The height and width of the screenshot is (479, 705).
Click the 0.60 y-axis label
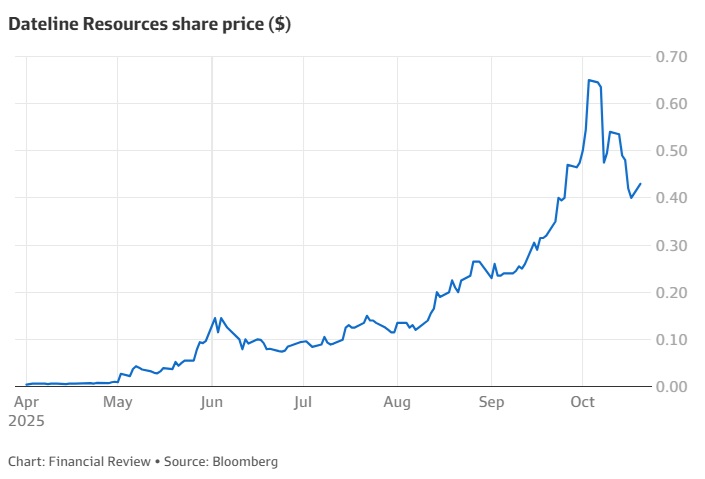(670, 104)
